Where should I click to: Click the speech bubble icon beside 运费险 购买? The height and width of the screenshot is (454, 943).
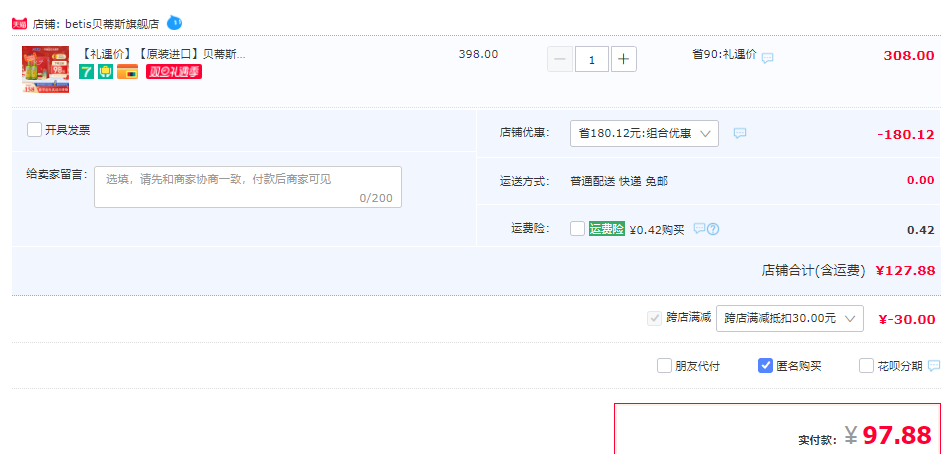[699, 229]
